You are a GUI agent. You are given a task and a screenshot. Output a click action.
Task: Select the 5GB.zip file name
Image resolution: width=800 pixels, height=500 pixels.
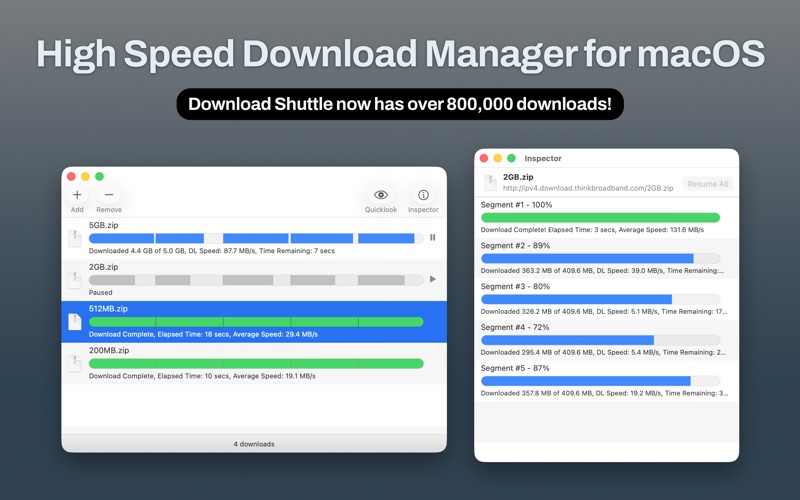coord(104,225)
